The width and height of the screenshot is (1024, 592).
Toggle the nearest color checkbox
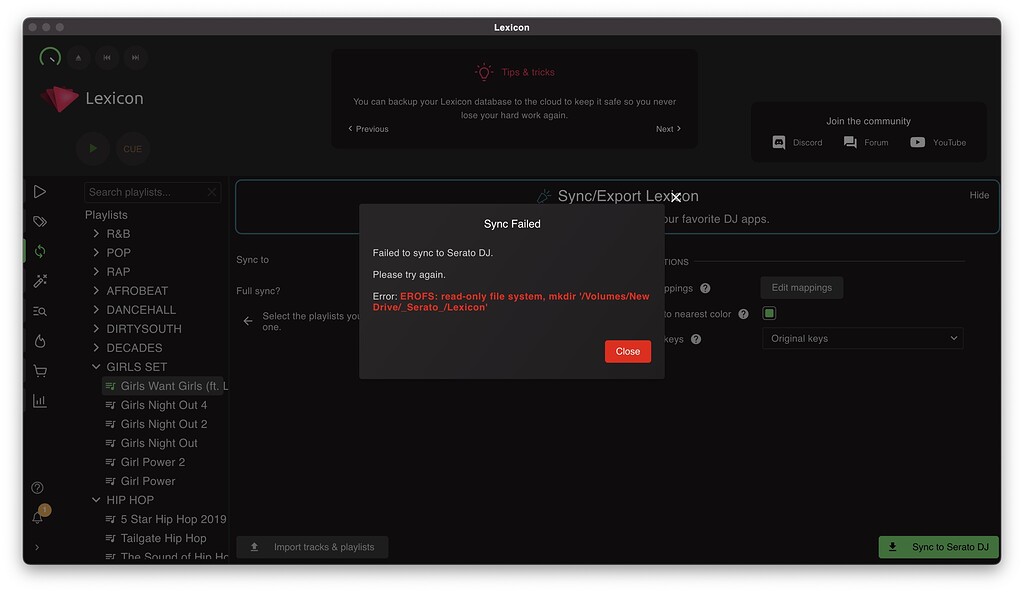tap(769, 312)
